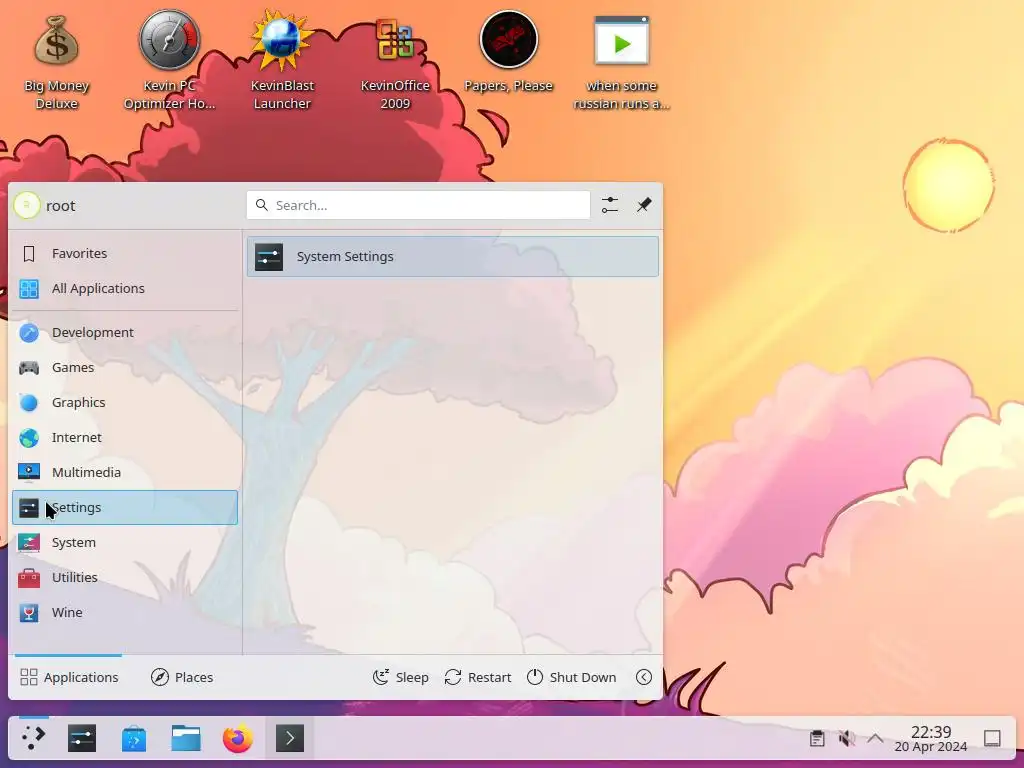
Task: Click the Restart button
Action: click(477, 677)
